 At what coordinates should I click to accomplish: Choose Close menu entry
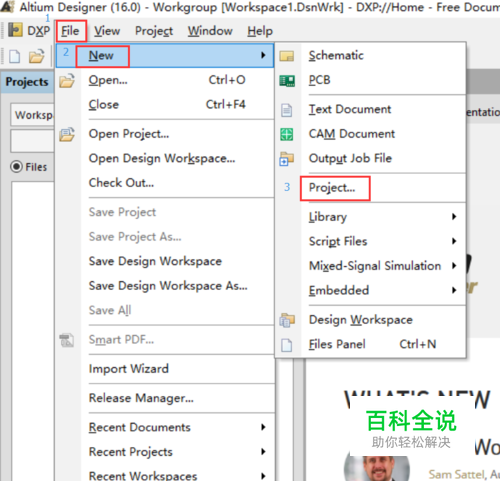[165, 105]
